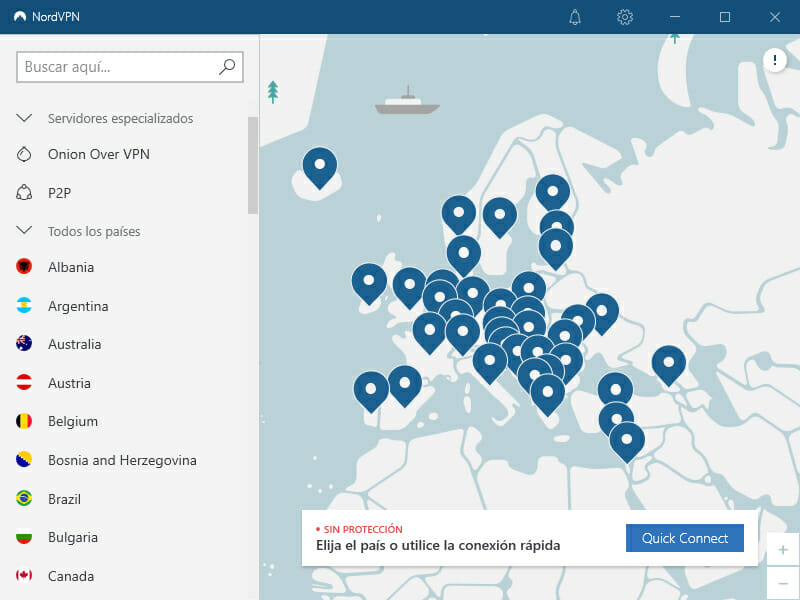Click the Brazil flag icon
Screen dimensions: 800x600
pyautogui.click(x=24, y=498)
